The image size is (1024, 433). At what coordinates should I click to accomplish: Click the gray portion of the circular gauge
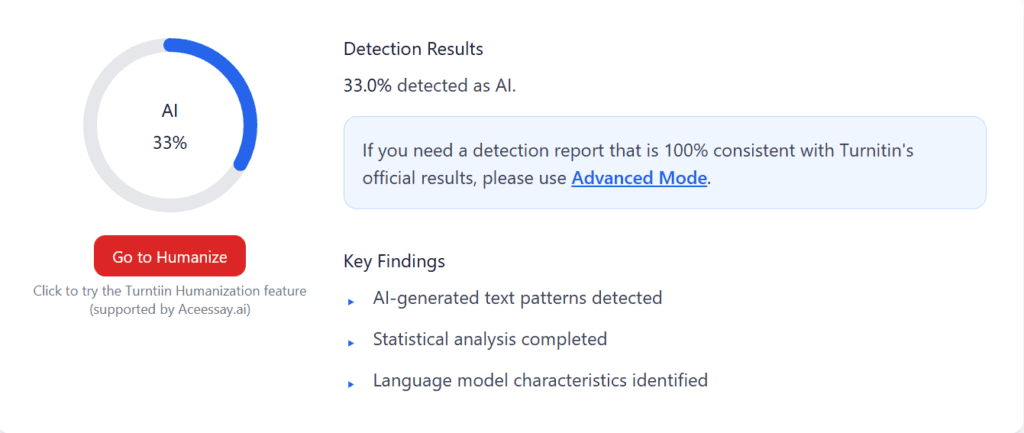point(100,158)
